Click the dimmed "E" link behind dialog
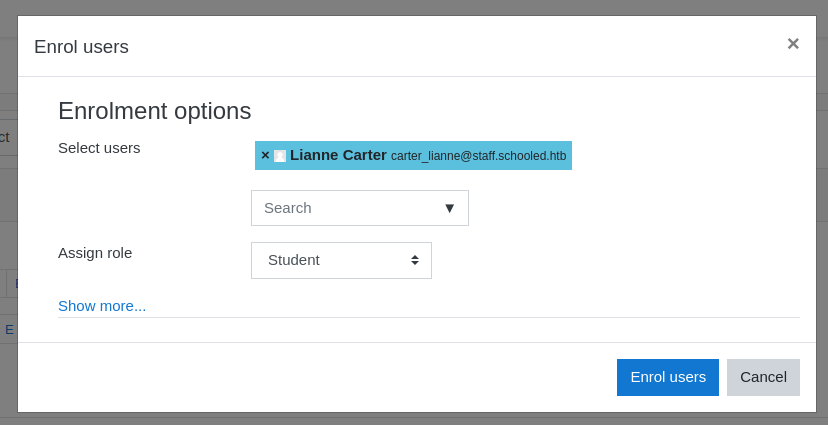This screenshot has height=425, width=828. 9,329
